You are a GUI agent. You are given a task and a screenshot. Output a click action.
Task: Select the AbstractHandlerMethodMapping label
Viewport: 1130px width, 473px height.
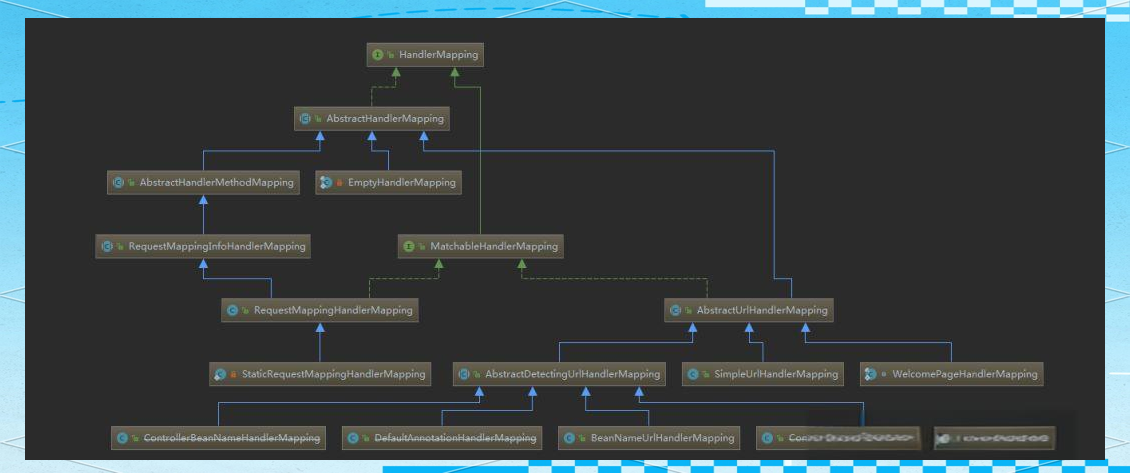(x=217, y=182)
